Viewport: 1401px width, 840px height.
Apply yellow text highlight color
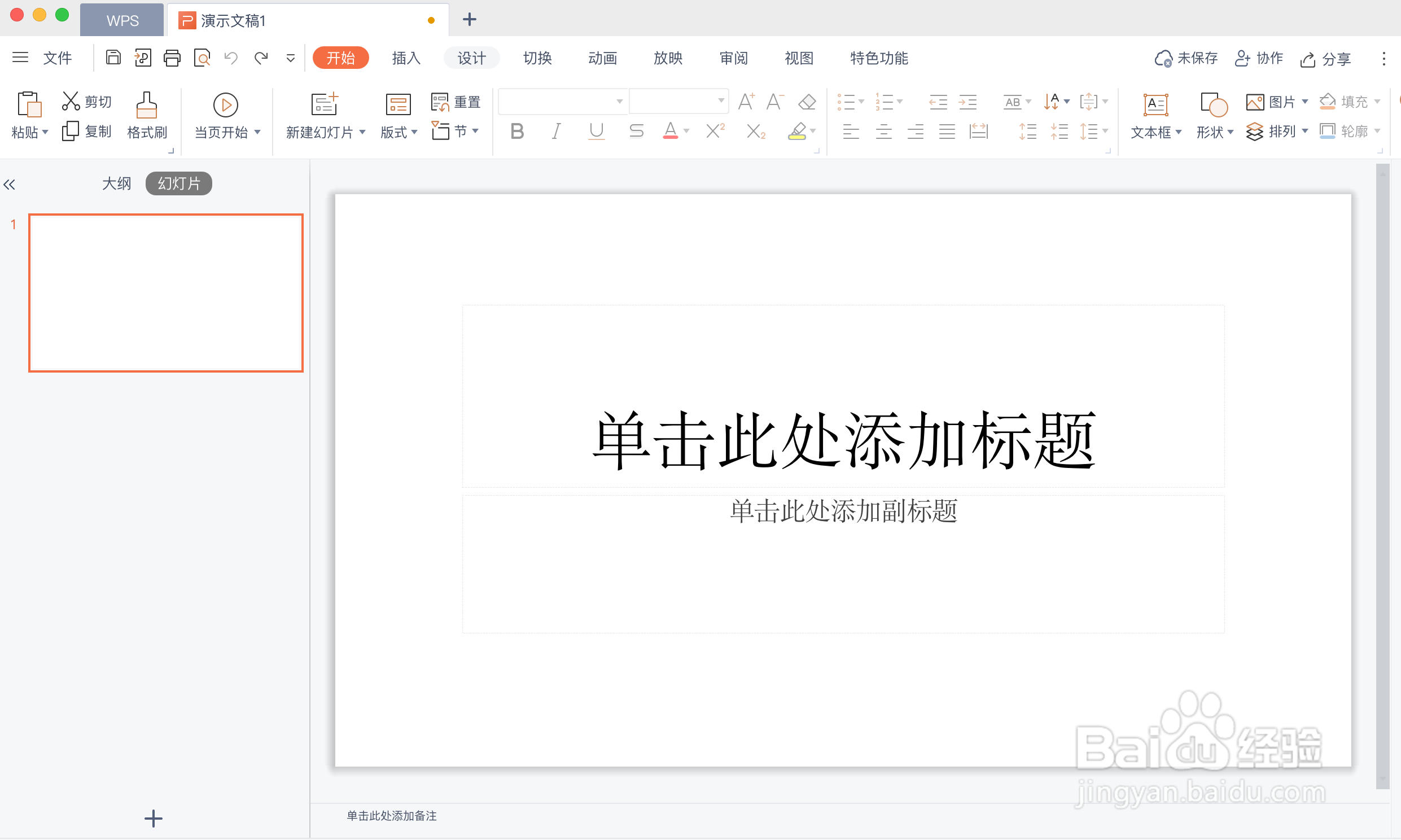point(796,132)
